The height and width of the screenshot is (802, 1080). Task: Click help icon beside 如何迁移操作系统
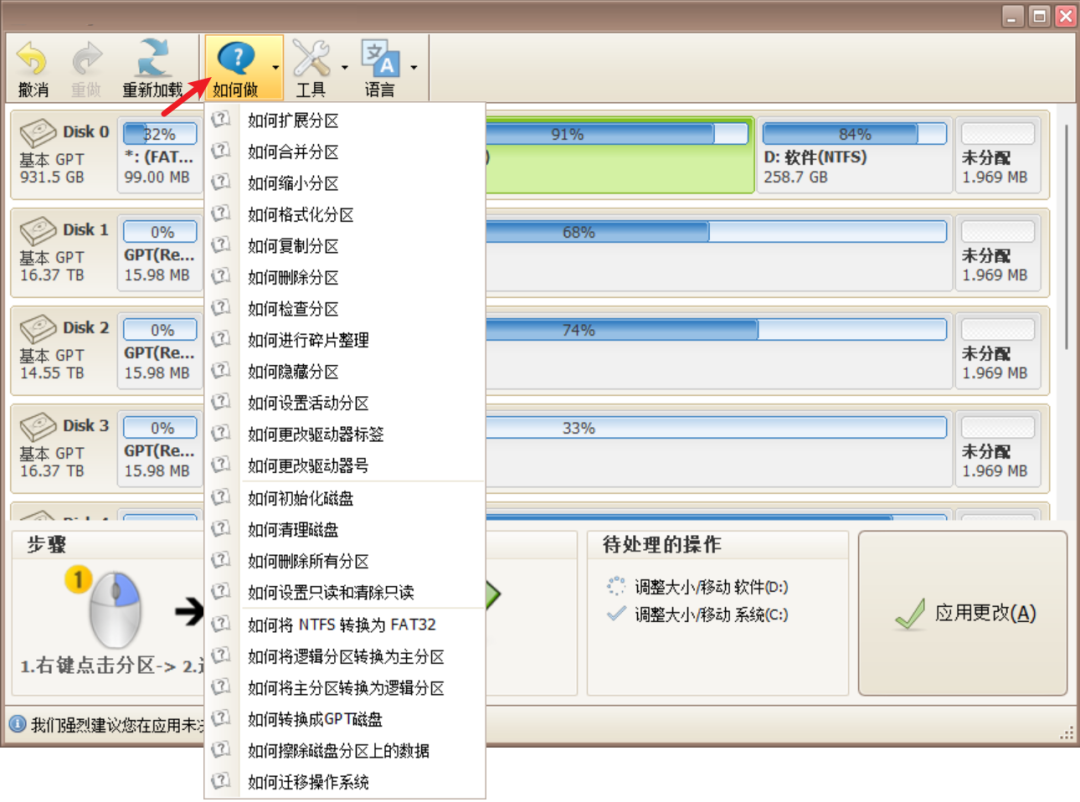(x=220, y=781)
